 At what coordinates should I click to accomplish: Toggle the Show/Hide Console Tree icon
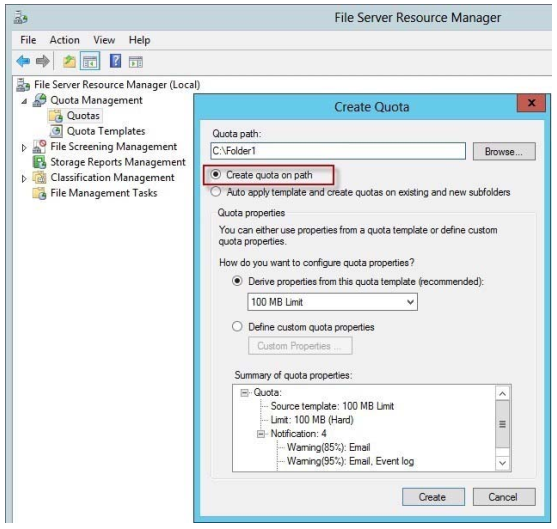(x=90, y=61)
